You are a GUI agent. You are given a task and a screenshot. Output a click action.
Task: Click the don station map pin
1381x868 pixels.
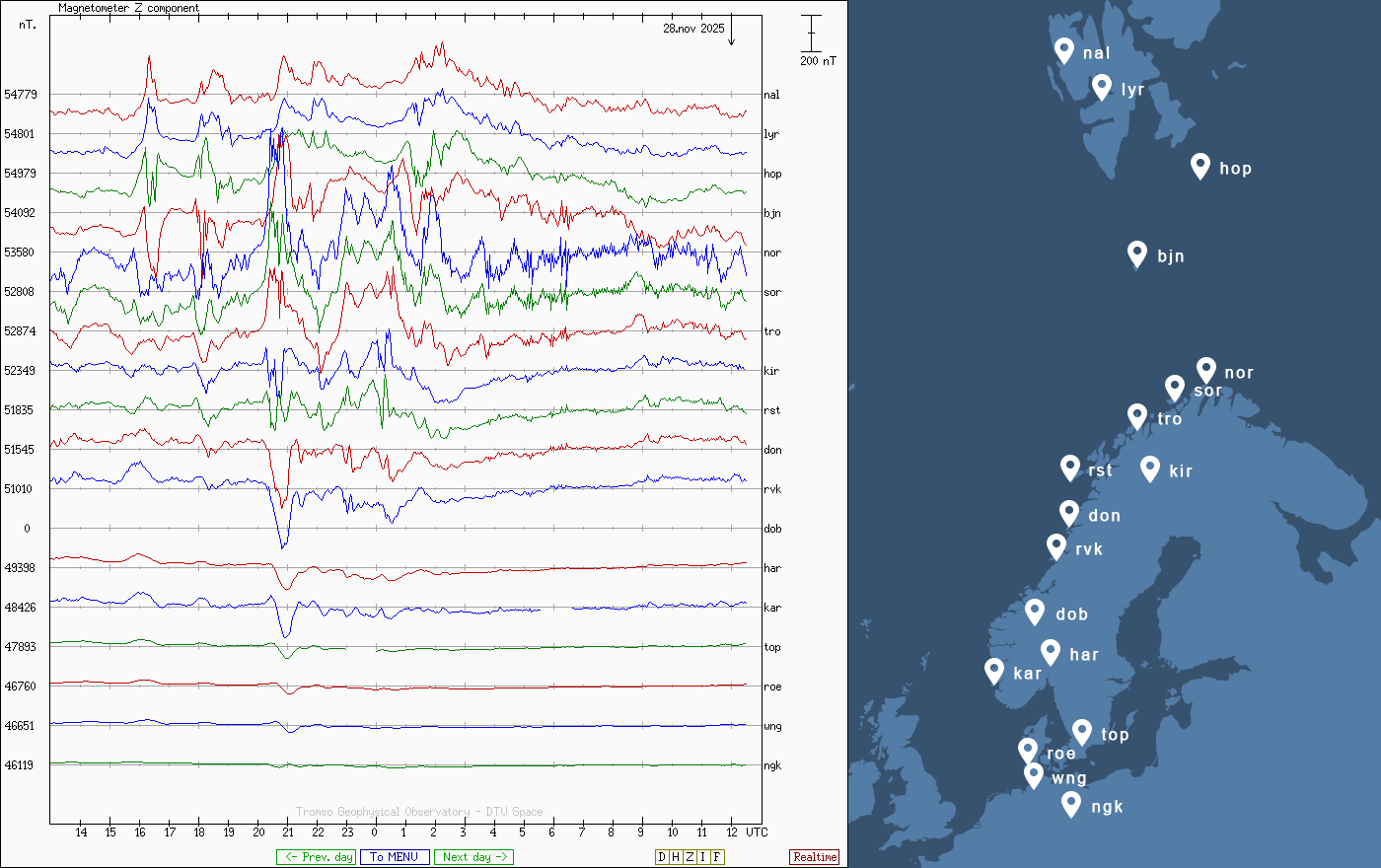(1069, 513)
